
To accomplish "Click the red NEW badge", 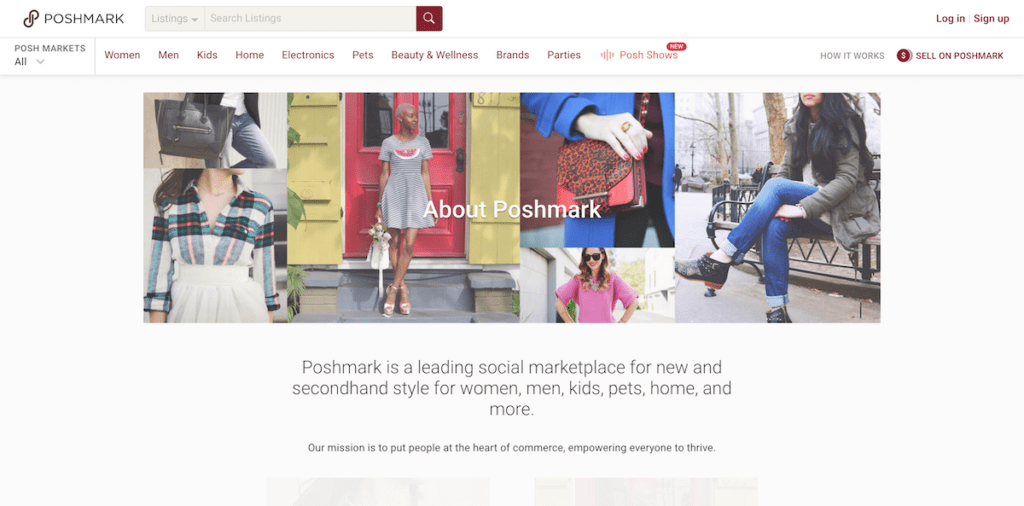I will (x=676, y=46).
